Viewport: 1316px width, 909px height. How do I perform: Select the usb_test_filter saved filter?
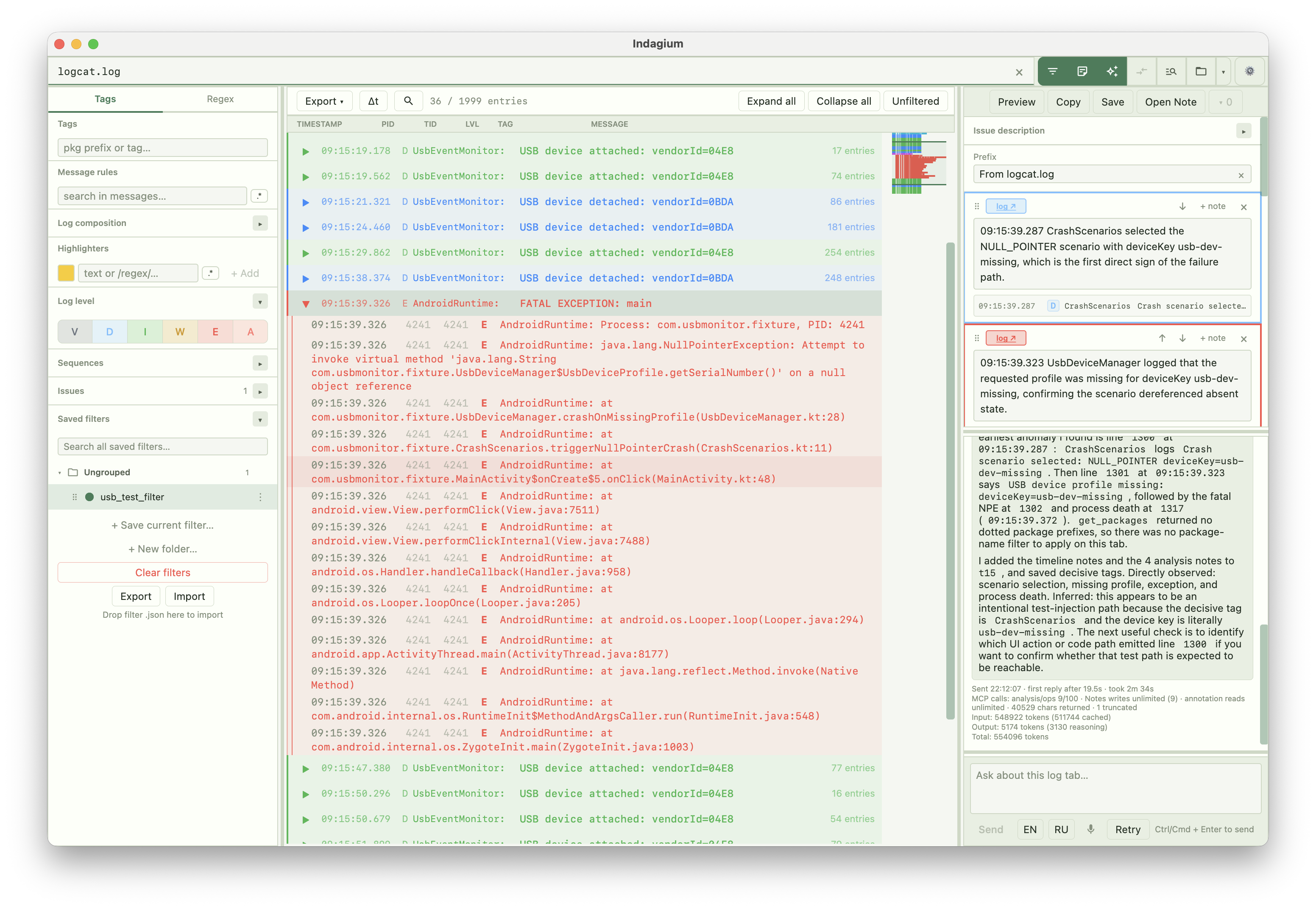click(162, 496)
